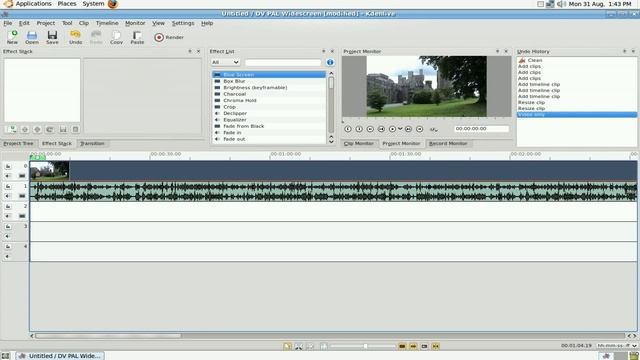Screen dimensions: 640x360
Task: Switch to the Project Tree tab
Action: pos(18,144)
